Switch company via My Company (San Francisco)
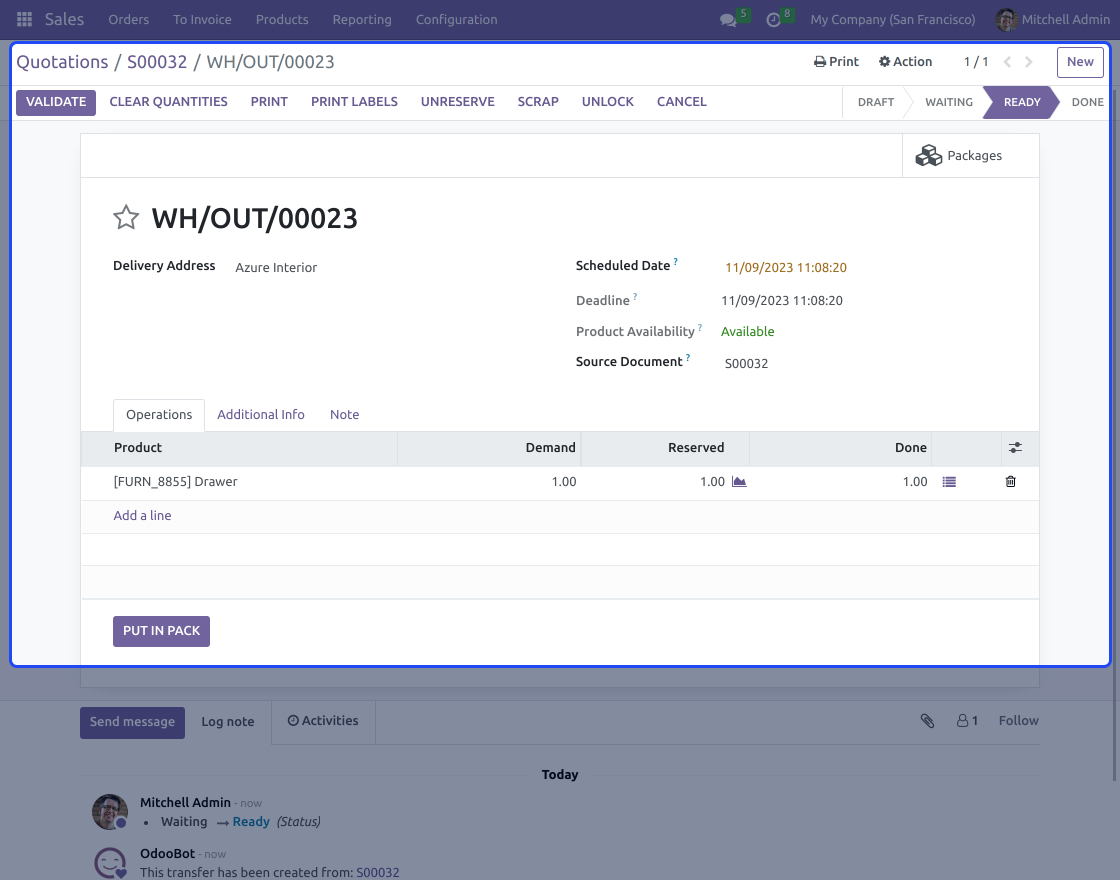The height and width of the screenshot is (880, 1120). pos(892,19)
